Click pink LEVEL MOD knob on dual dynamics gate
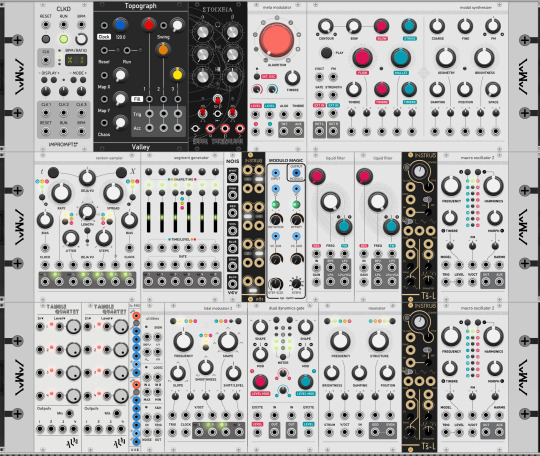The width and height of the screenshot is (540, 456). coord(260,381)
